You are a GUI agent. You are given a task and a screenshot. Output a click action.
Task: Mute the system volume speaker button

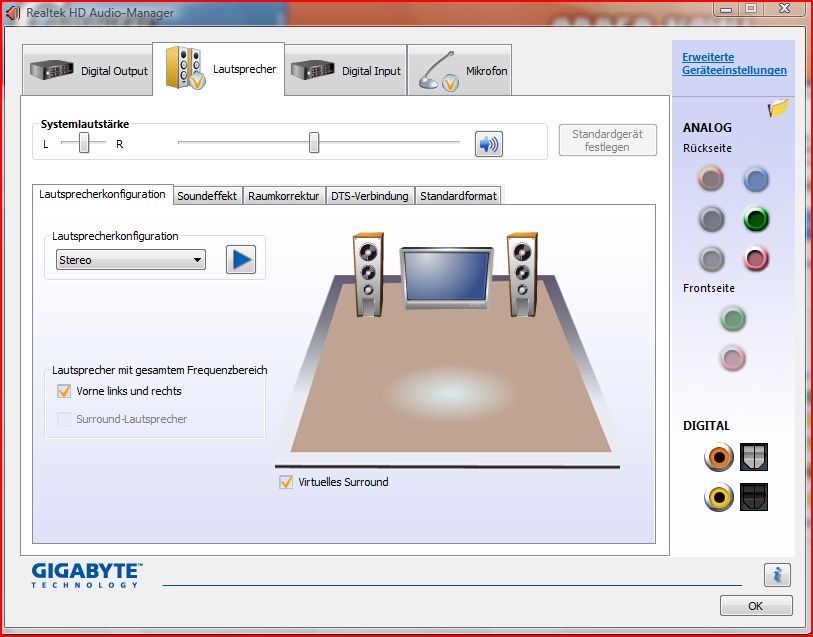(x=488, y=144)
